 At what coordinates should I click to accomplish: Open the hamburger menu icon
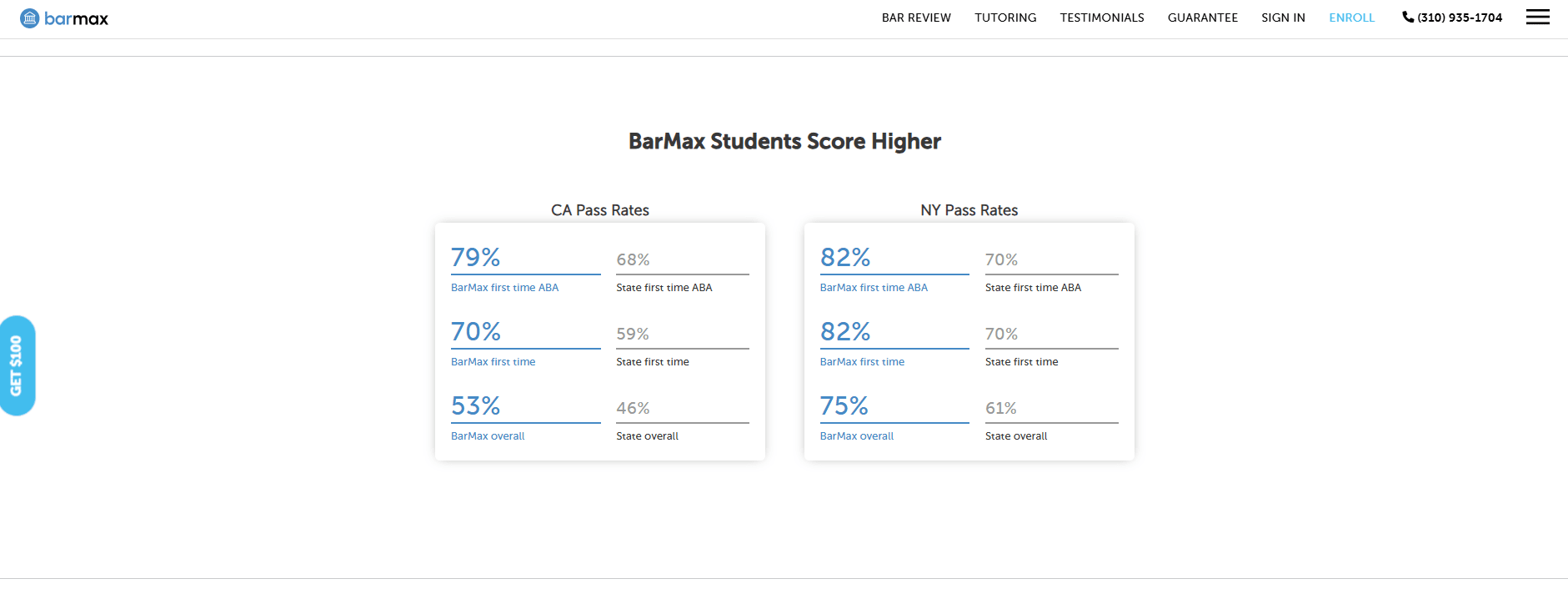pyautogui.click(x=1537, y=18)
